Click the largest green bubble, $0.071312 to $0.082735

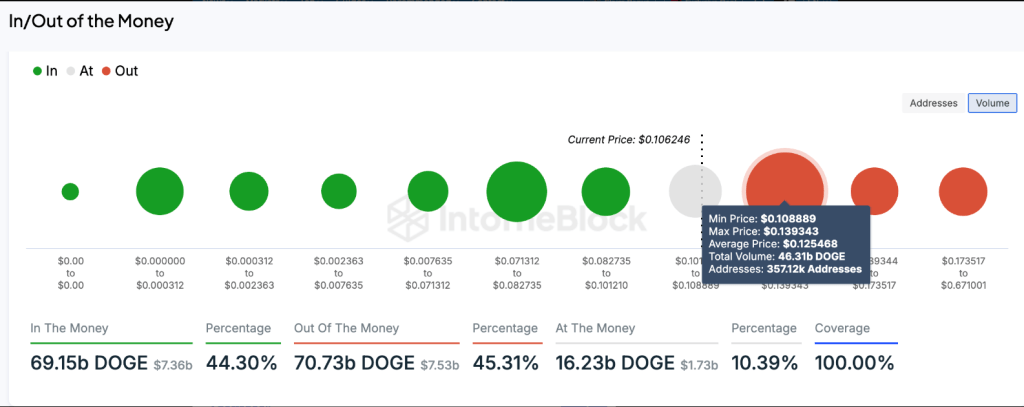click(517, 191)
